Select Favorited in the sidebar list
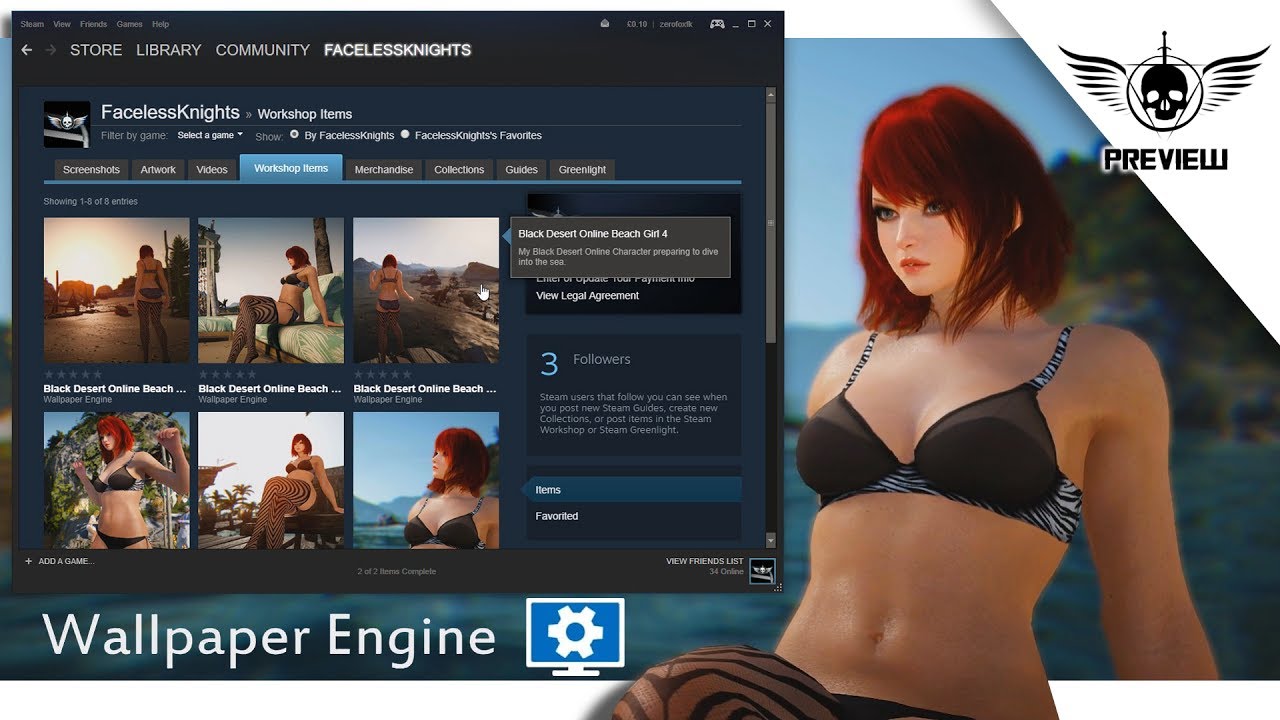Image resolution: width=1280 pixels, height=720 pixels. pyautogui.click(x=557, y=516)
